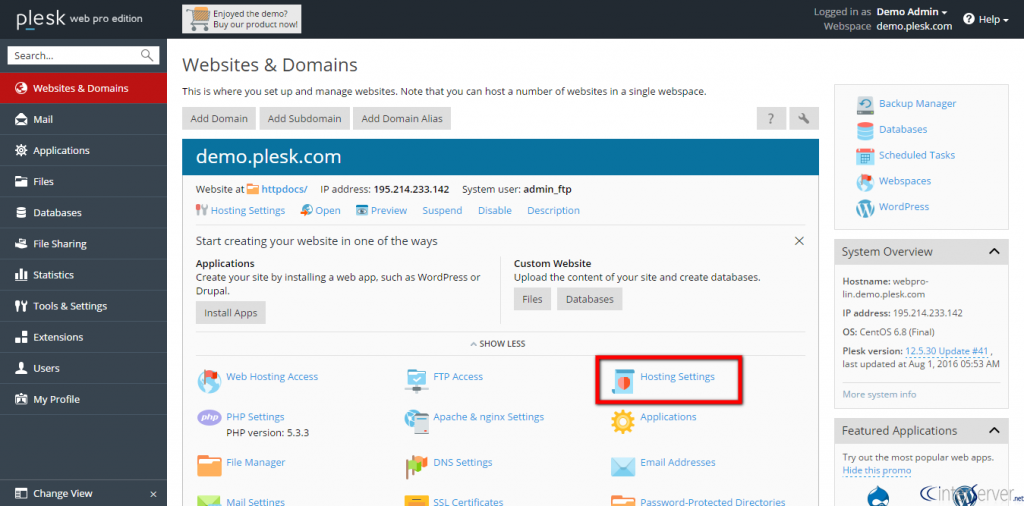Click the shopping cart Buy our product banner
Viewport: 1024px width, 506px height.
coord(242,19)
